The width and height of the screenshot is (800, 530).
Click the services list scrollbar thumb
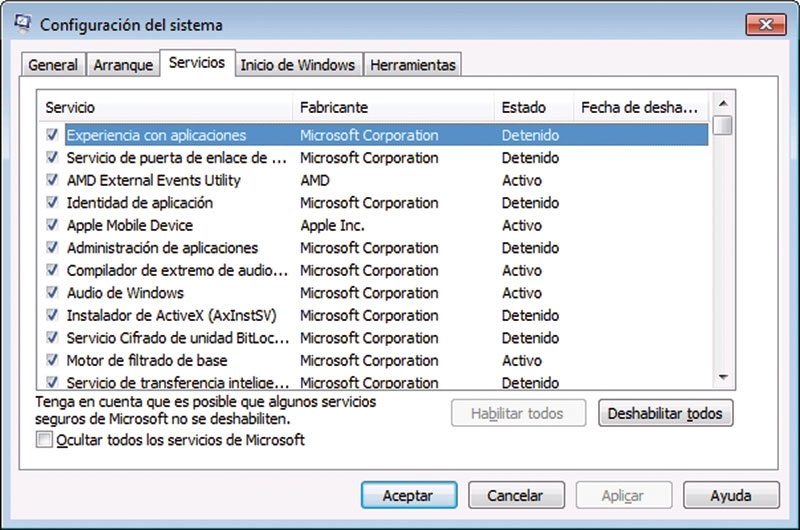pyautogui.click(x=722, y=125)
